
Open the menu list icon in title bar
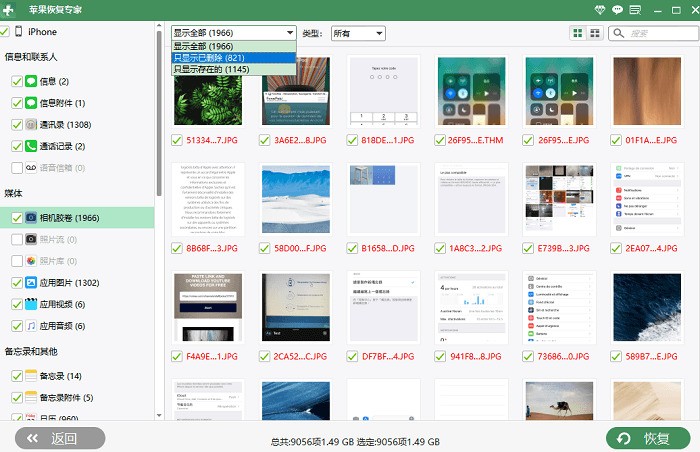tap(635, 9)
